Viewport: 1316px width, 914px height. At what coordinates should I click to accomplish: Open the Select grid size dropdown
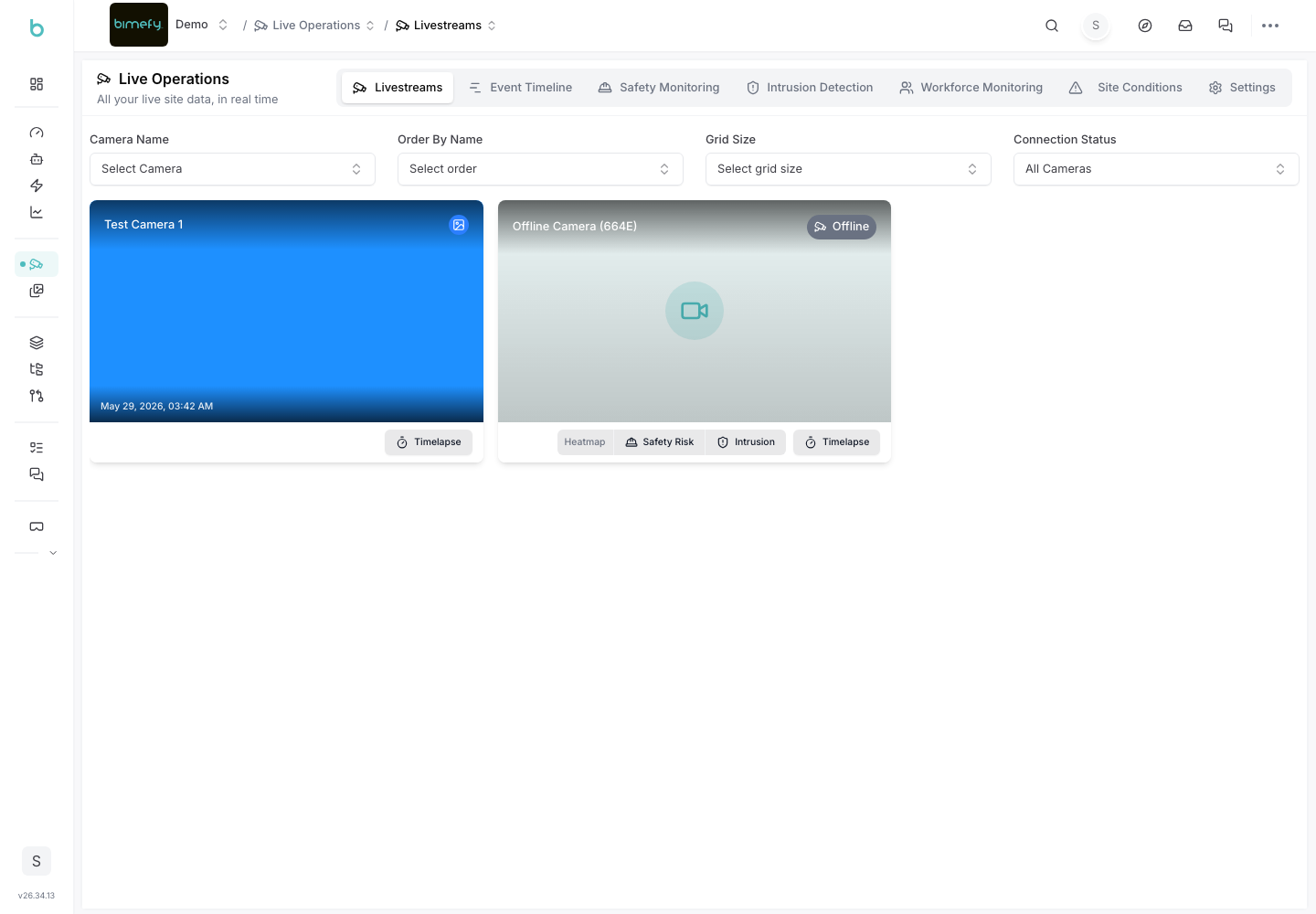click(x=848, y=169)
